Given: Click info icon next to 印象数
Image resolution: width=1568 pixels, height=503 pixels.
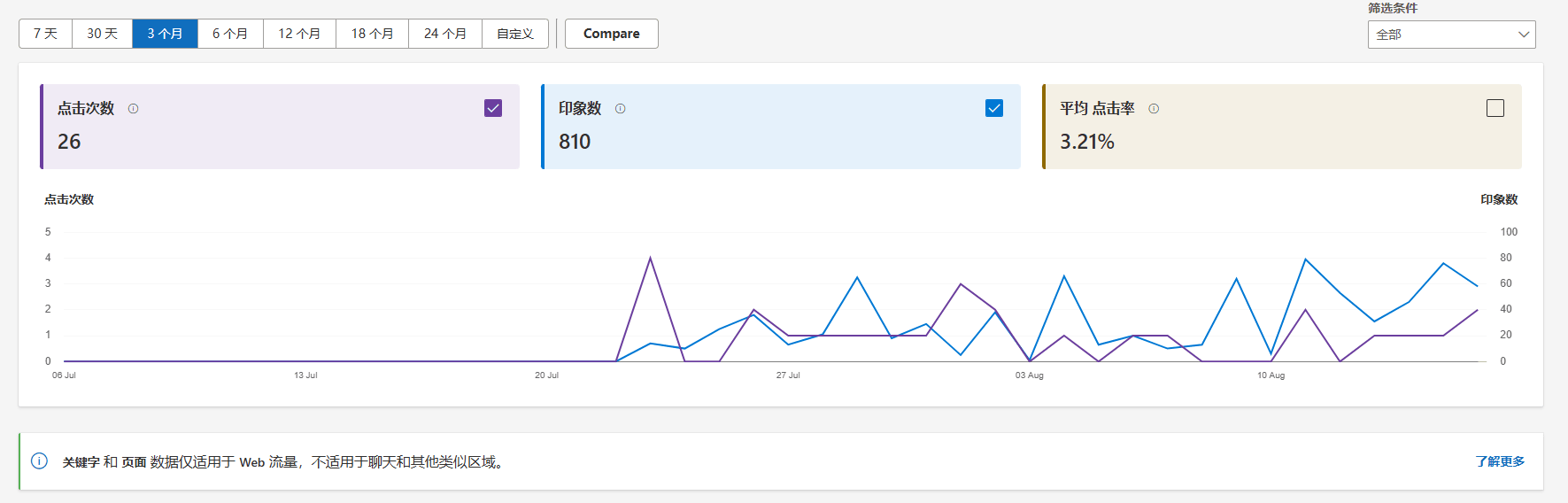Looking at the screenshot, I should coord(621,109).
